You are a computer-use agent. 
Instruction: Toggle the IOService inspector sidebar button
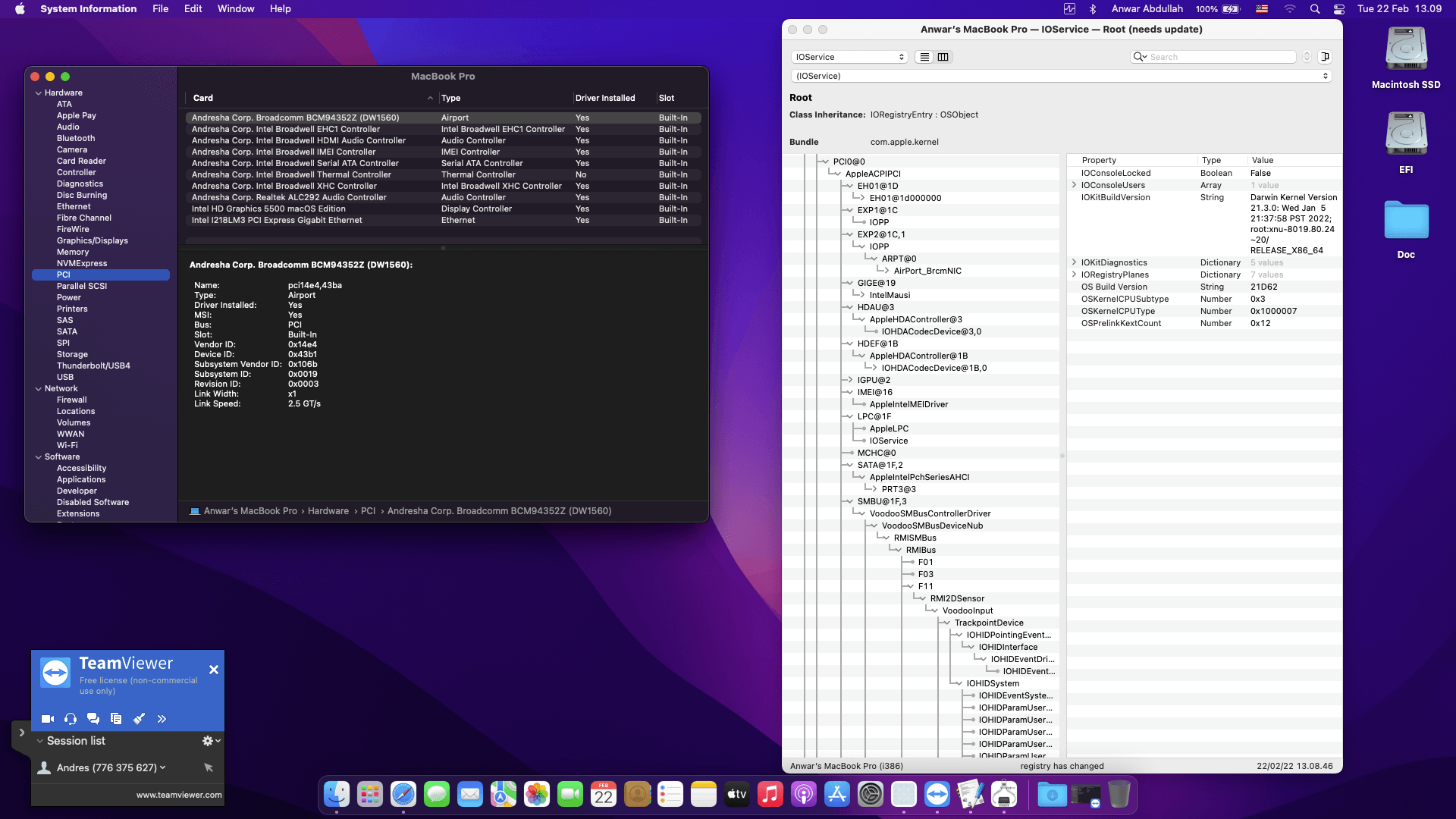pyautogui.click(x=1325, y=57)
